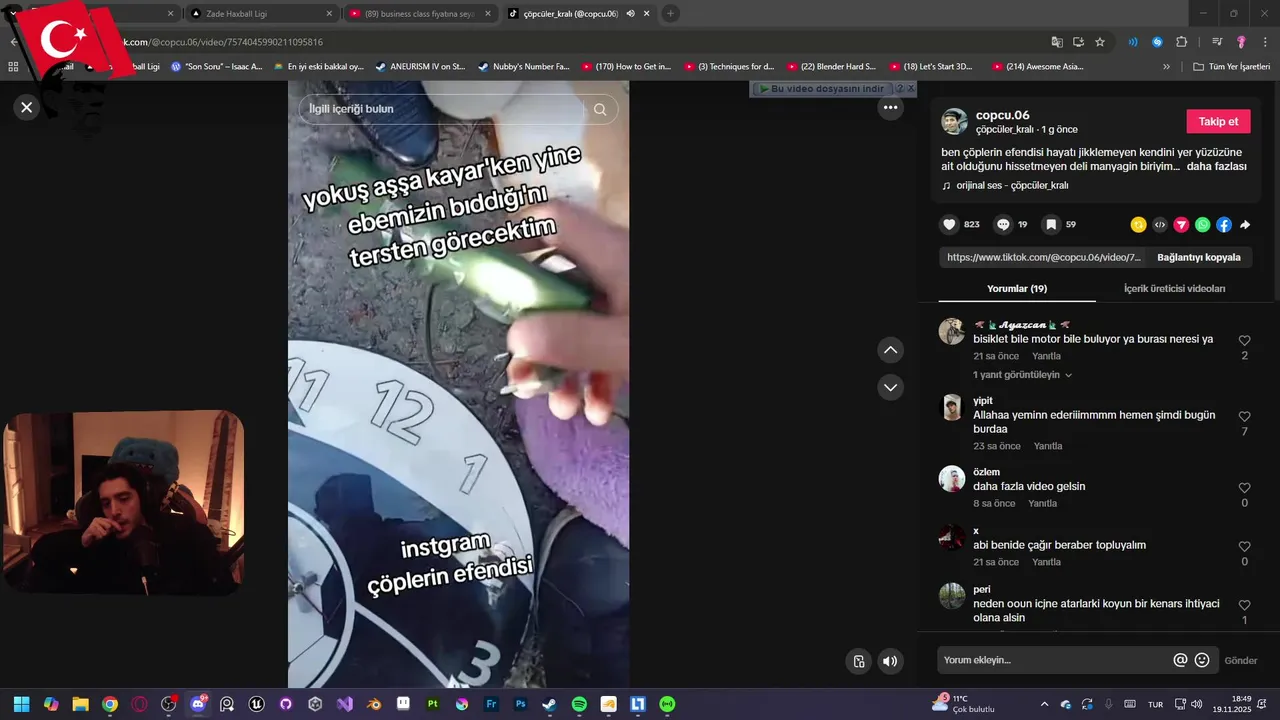Screen dimensions: 1280x720
Task: Mention a user with the @ icon
Action: (x=1180, y=660)
